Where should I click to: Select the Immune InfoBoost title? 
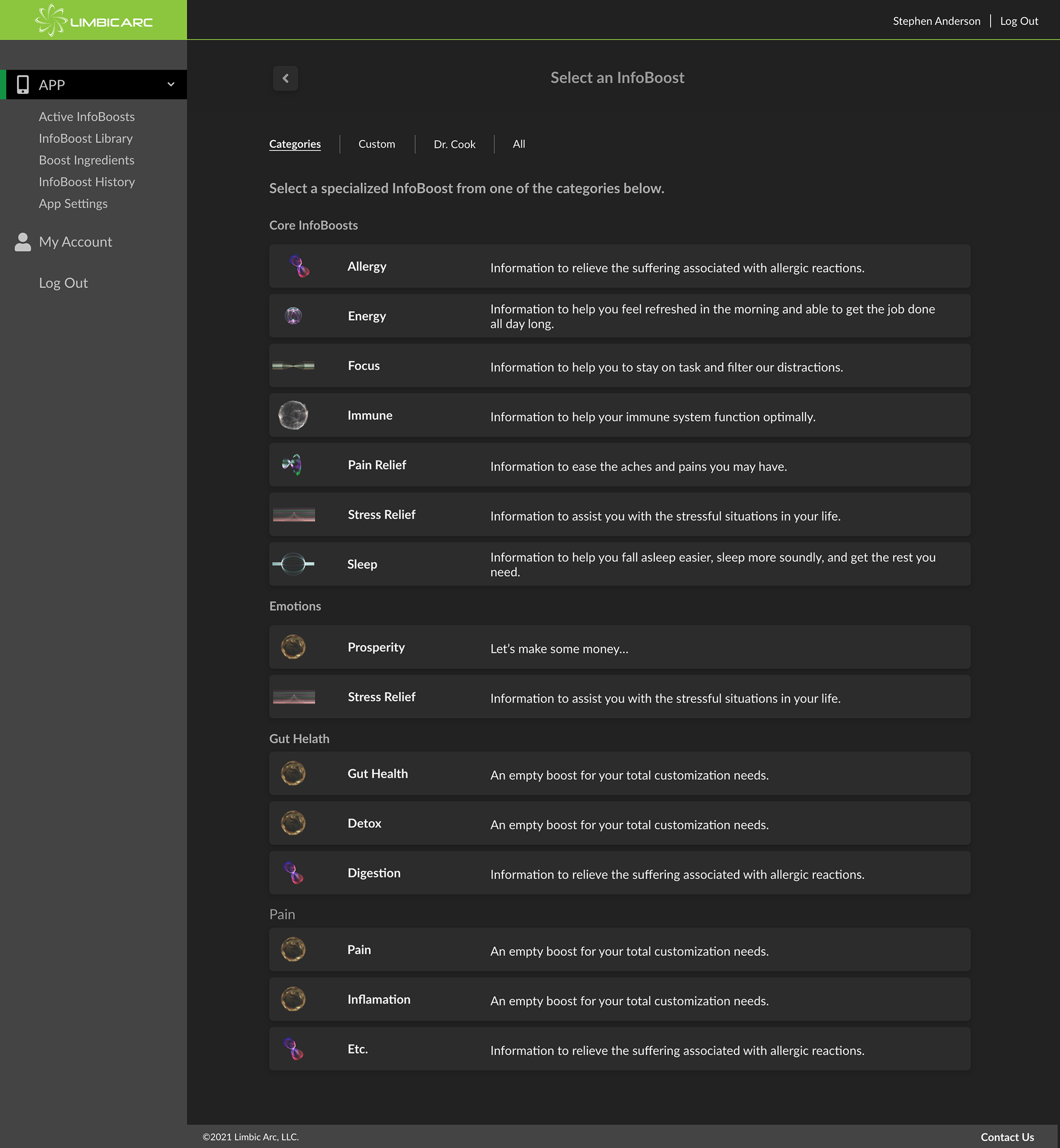[x=369, y=415]
